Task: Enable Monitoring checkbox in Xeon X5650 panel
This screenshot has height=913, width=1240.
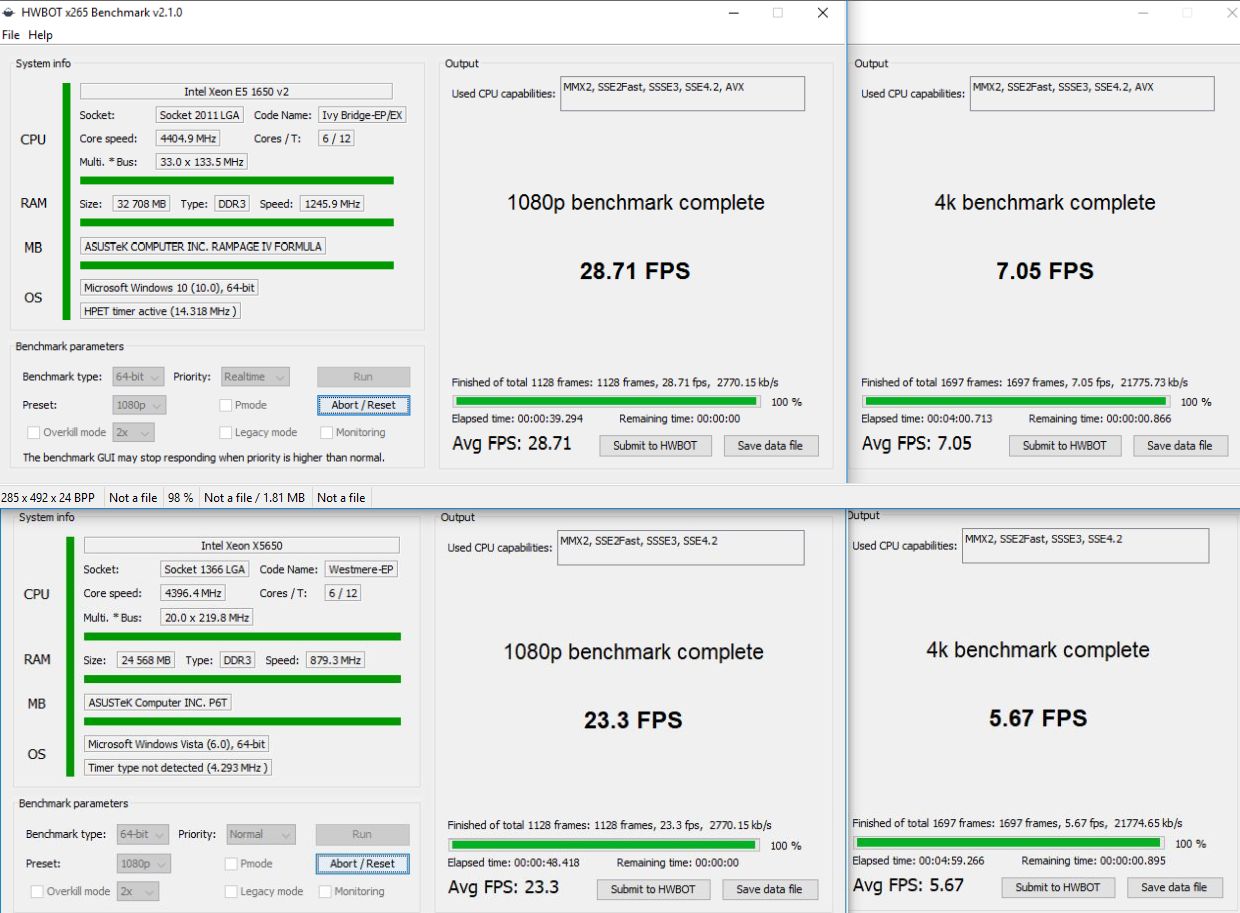Action: pyautogui.click(x=325, y=891)
